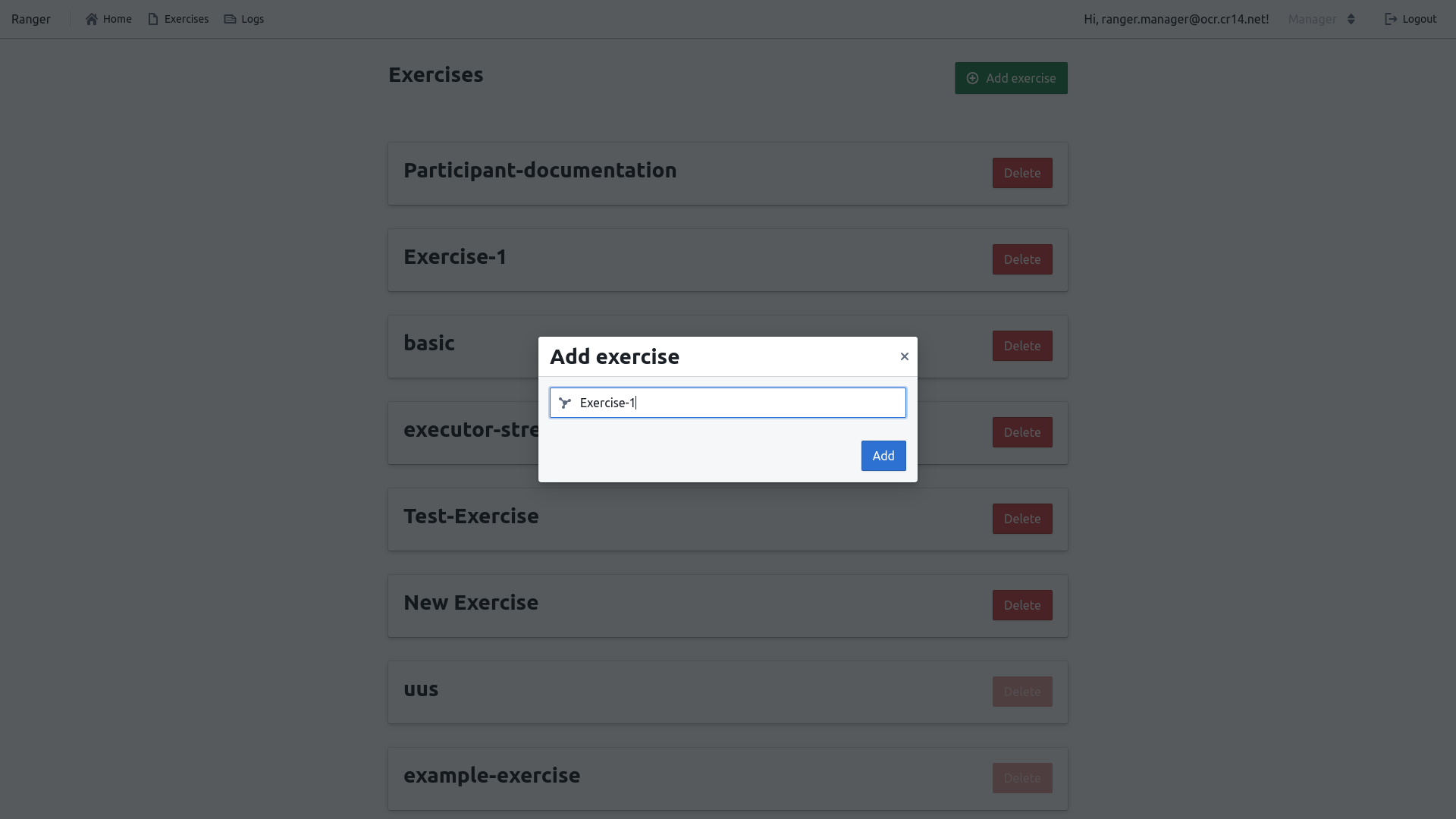This screenshot has height=819, width=1456.
Task: Confirm with the Add button
Action: [x=883, y=456]
